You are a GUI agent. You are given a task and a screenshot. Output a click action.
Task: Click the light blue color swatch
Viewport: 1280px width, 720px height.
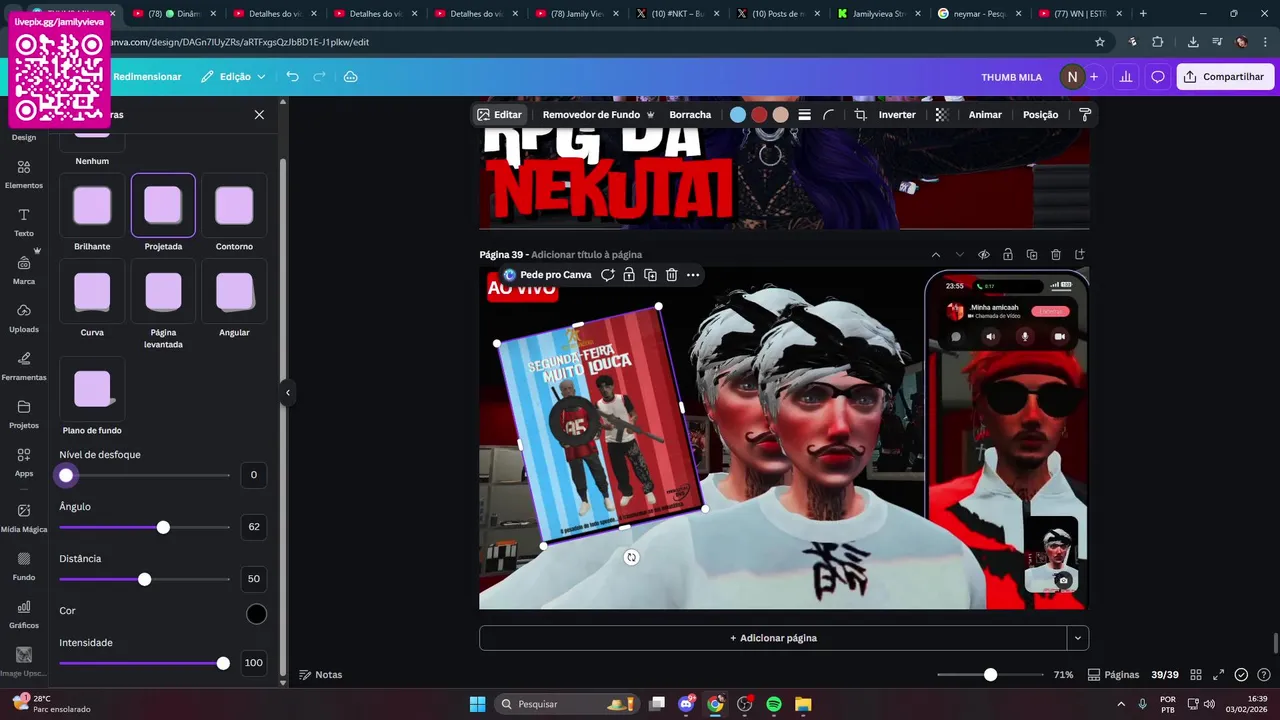click(x=738, y=115)
